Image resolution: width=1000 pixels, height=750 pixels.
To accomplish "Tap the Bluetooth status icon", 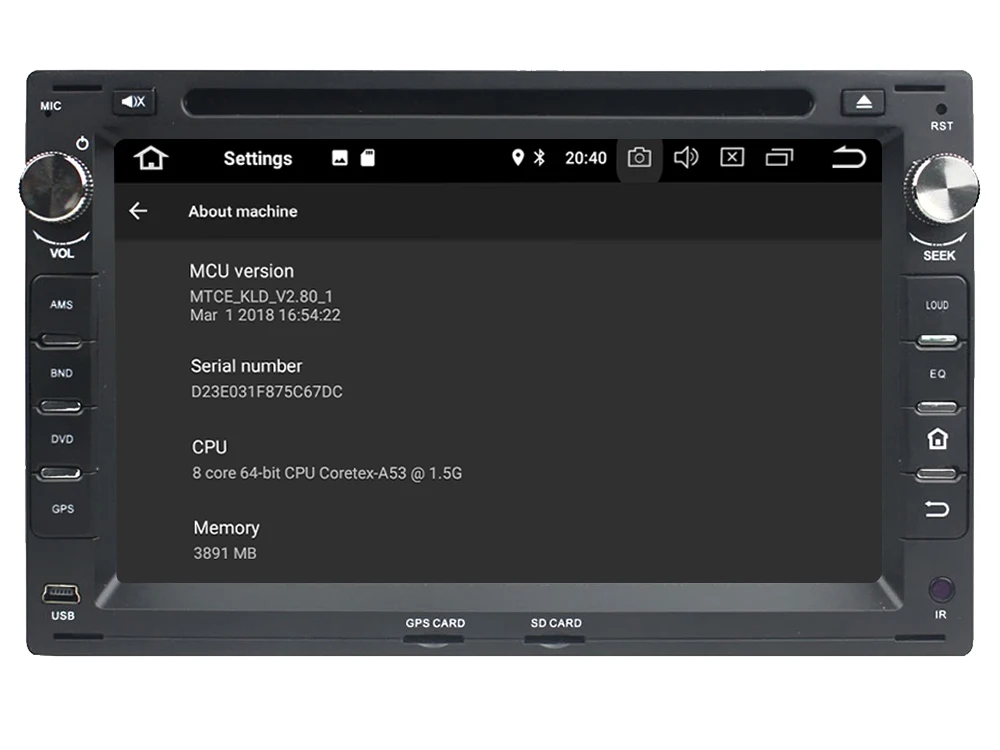I will 540,158.
